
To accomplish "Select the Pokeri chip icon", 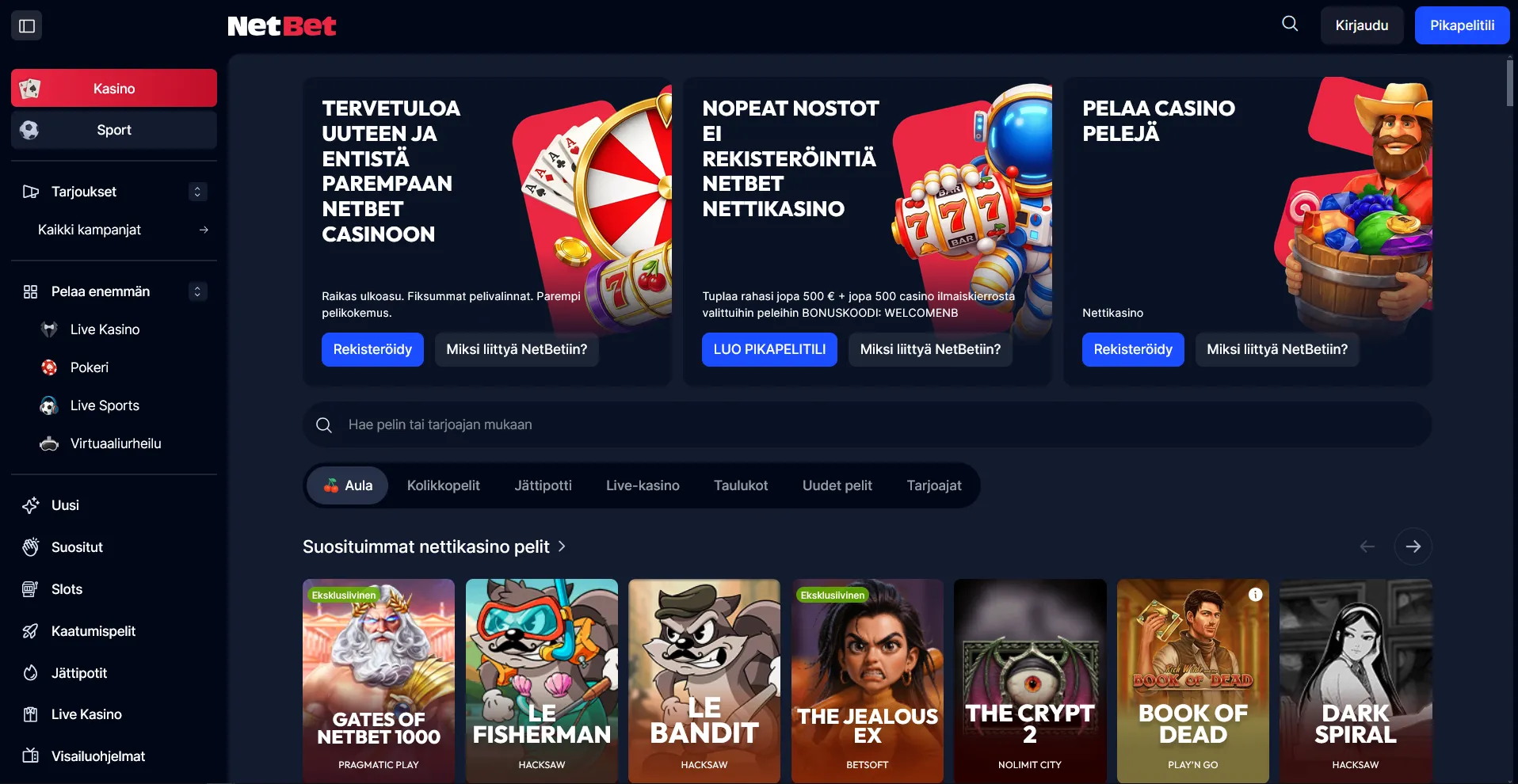I will 49,367.
